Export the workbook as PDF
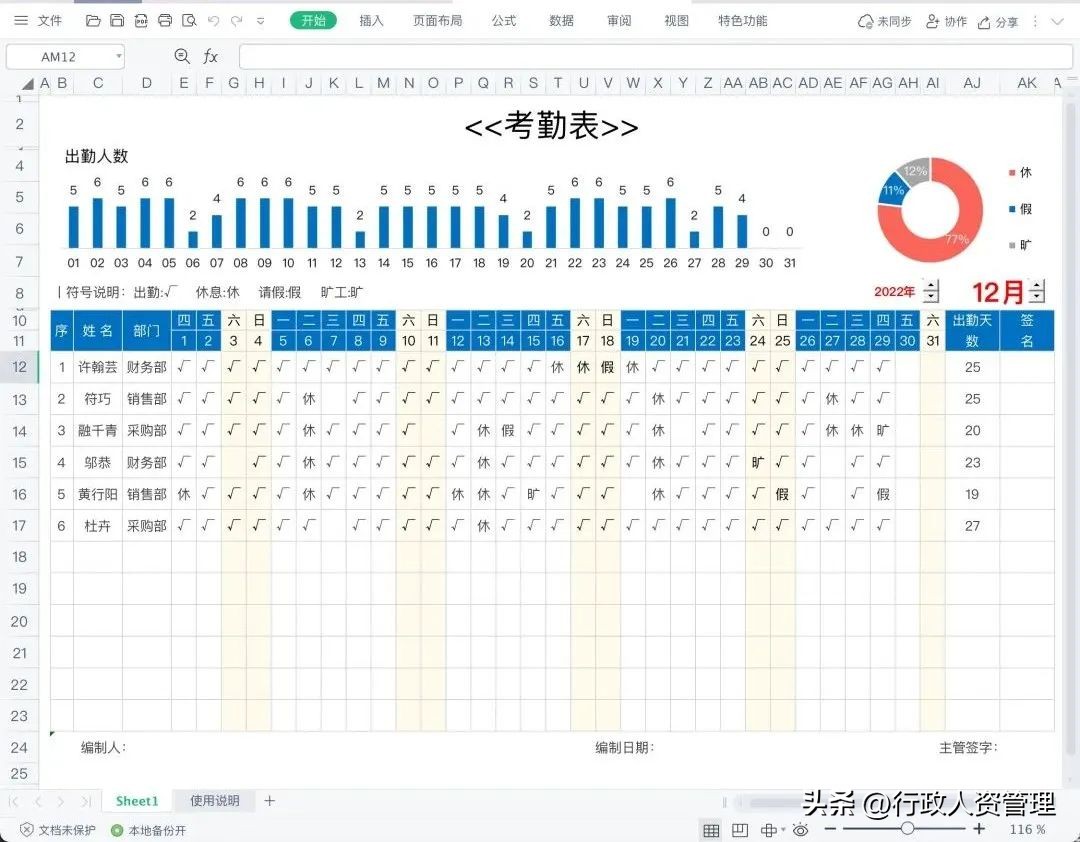 tap(141, 20)
